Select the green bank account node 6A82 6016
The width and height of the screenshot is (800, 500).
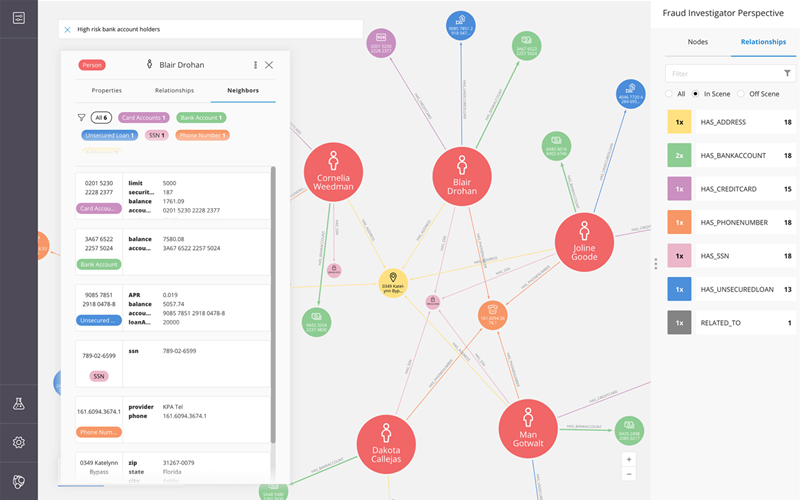[x=556, y=146]
